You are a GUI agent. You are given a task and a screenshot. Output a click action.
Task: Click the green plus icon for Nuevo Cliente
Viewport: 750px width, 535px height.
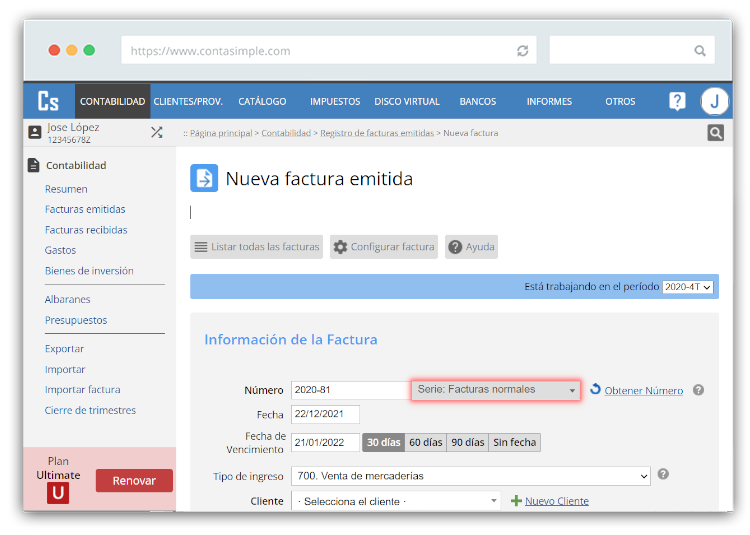(516, 501)
